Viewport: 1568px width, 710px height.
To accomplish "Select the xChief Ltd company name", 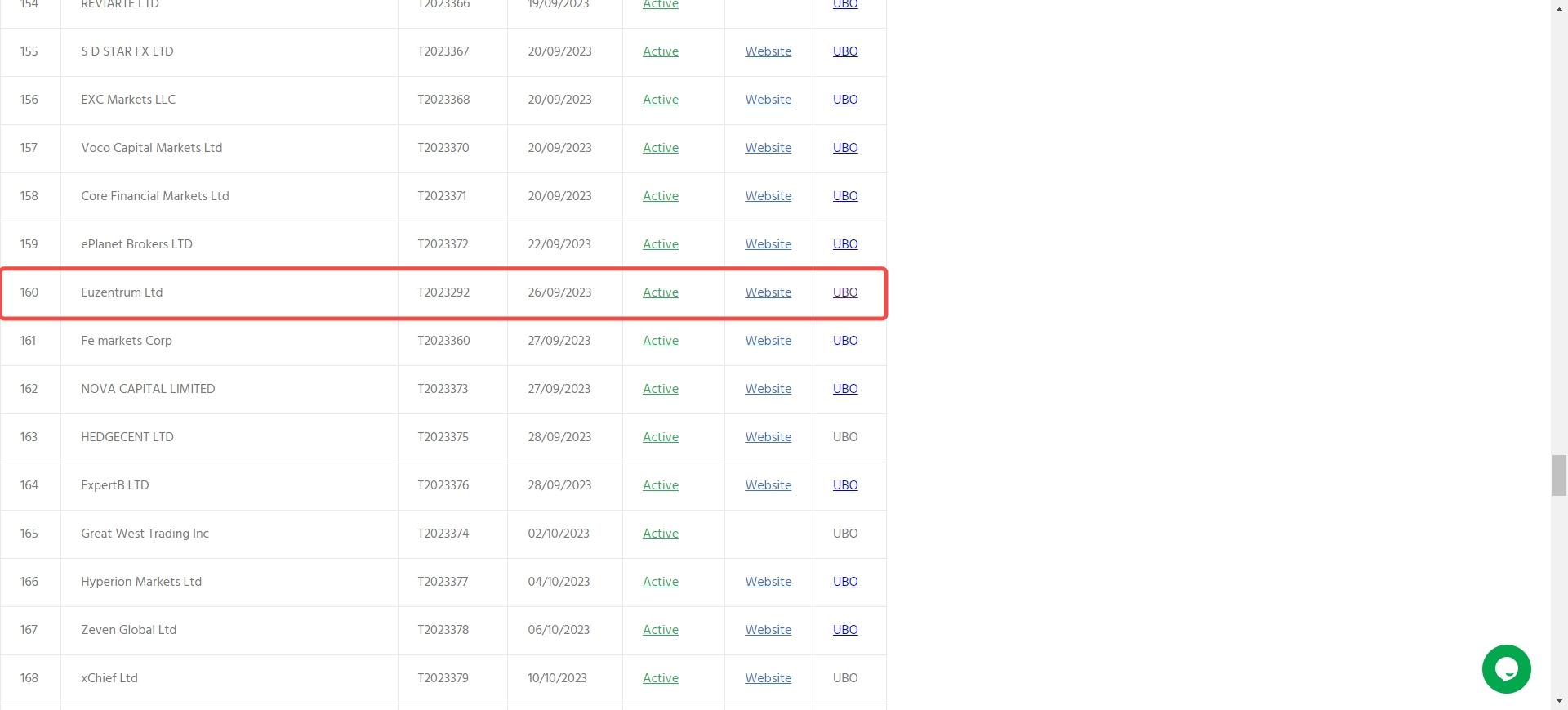I will click(109, 678).
